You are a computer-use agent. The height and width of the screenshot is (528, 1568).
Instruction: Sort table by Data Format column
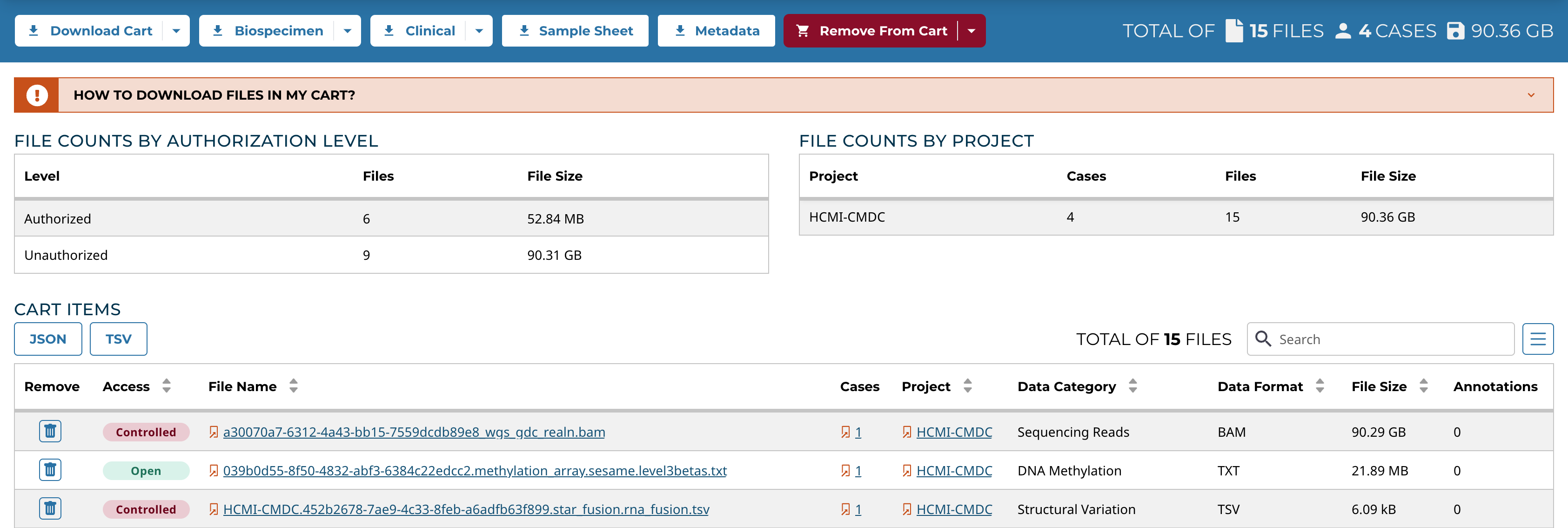coord(1320,386)
